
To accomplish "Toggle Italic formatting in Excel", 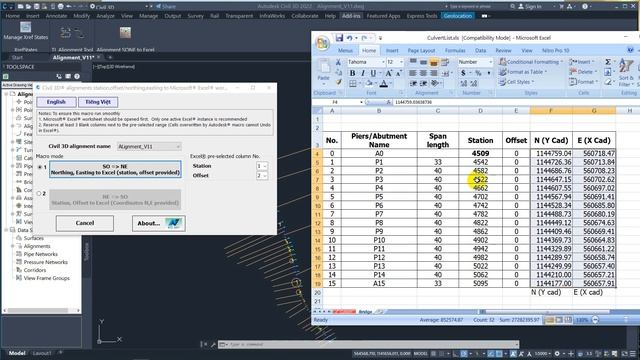I will (362, 73).
